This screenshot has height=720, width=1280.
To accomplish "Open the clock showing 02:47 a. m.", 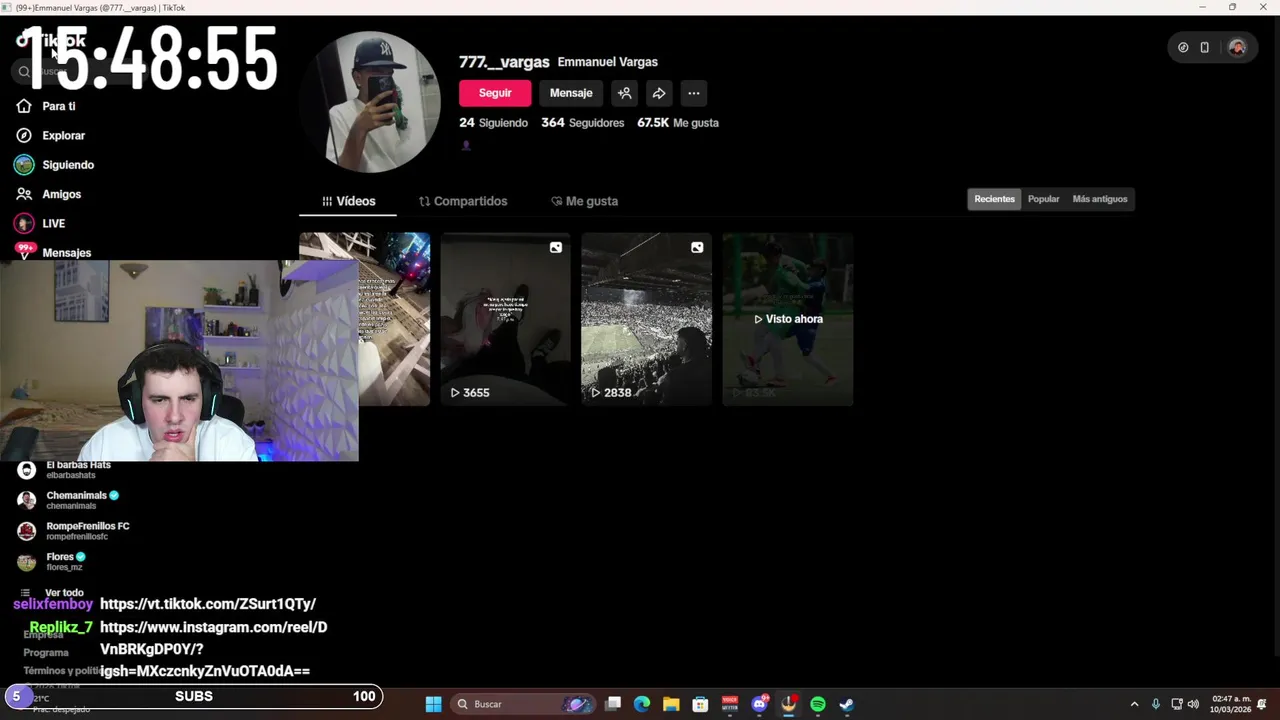I will [1230, 704].
